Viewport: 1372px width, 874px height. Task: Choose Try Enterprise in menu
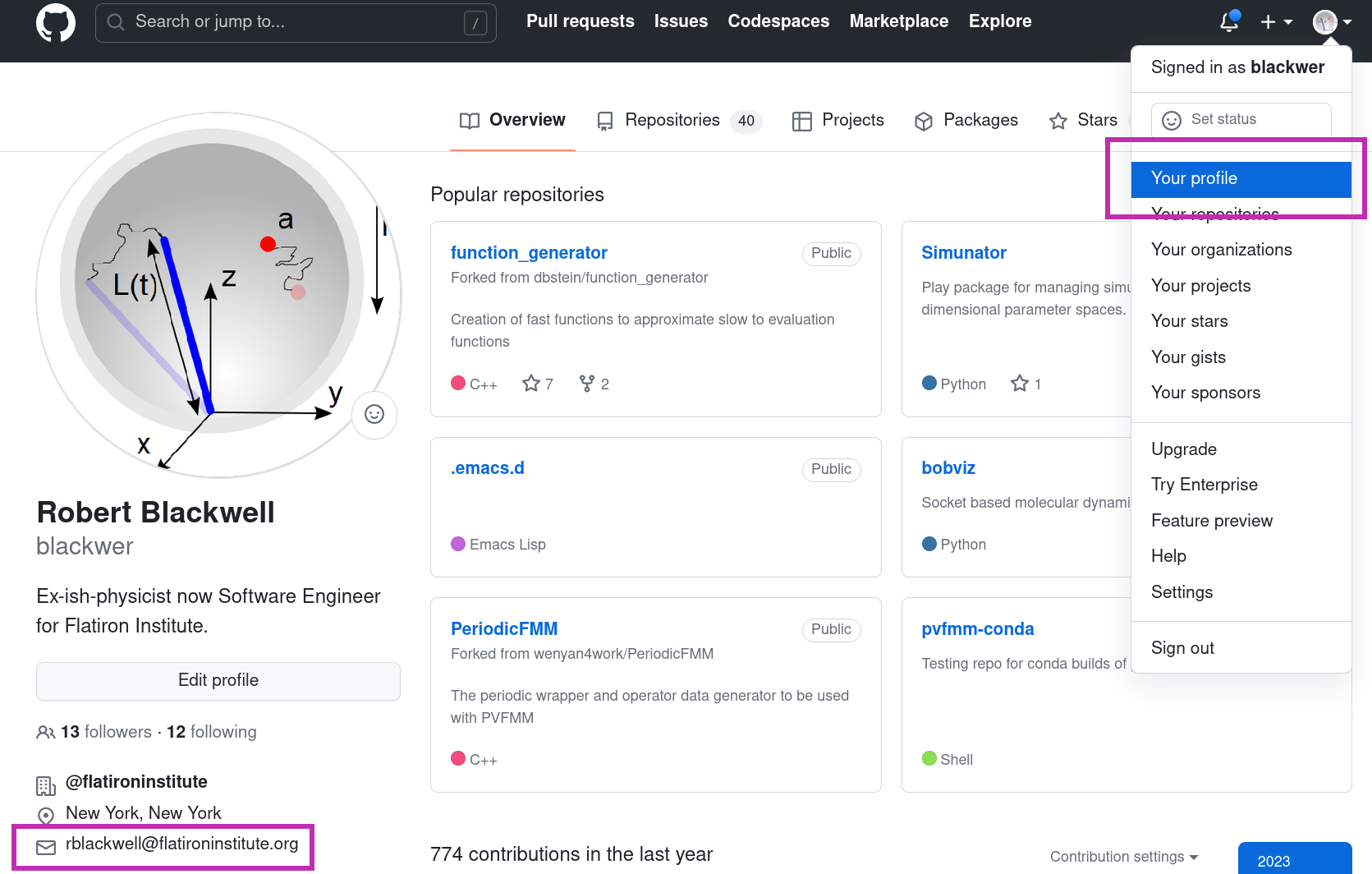coord(1241,485)
